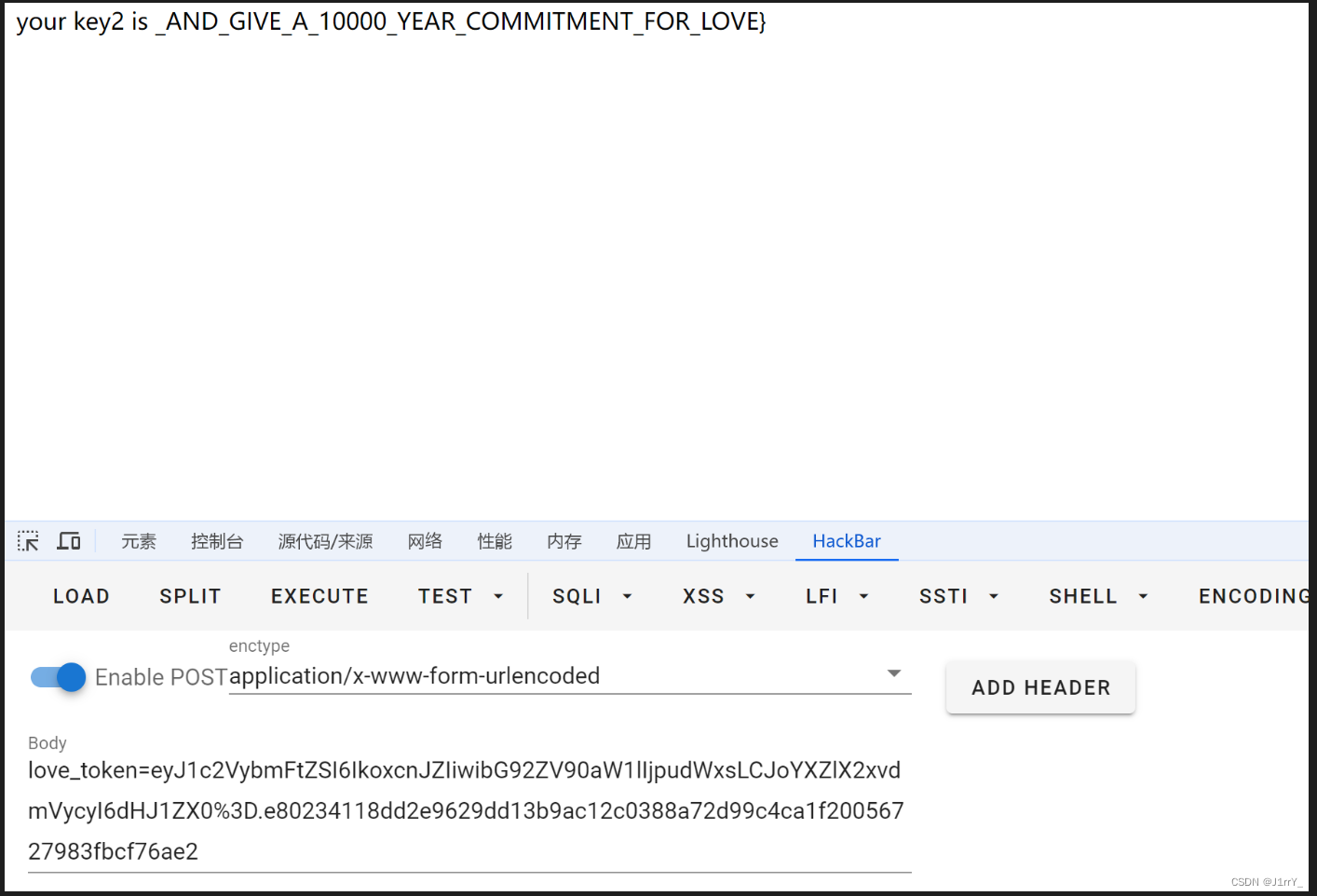Screen dimensions: 1317x896
Task: Switch to the 控制台 tab
Action: [x=217, y=541]
